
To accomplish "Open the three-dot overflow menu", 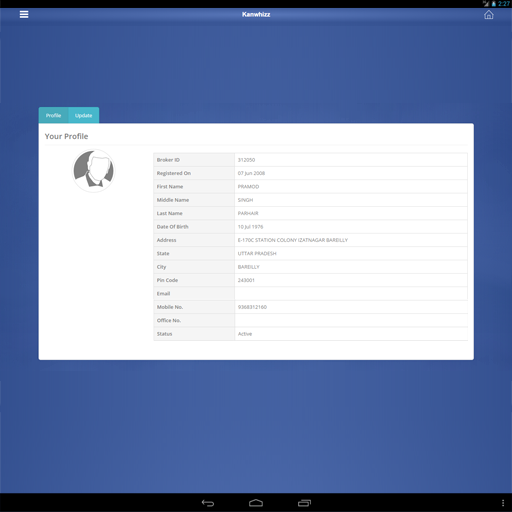I will coord(503,503).
